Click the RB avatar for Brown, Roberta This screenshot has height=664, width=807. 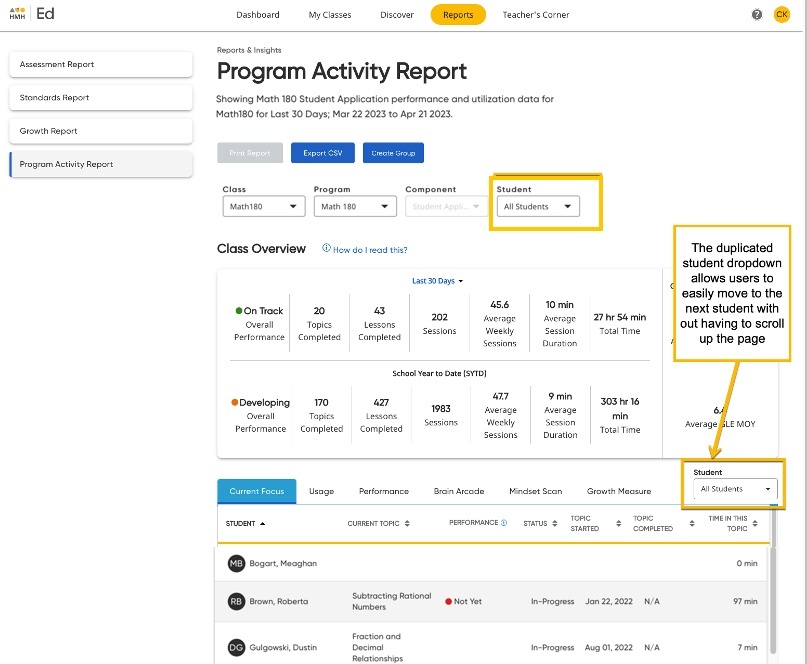[236, 601]
